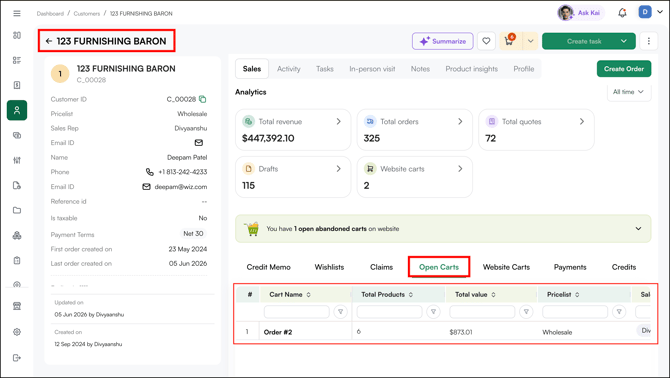Click the notification bell icon
This screenshot has width=670, height=378.
point(622,13)
